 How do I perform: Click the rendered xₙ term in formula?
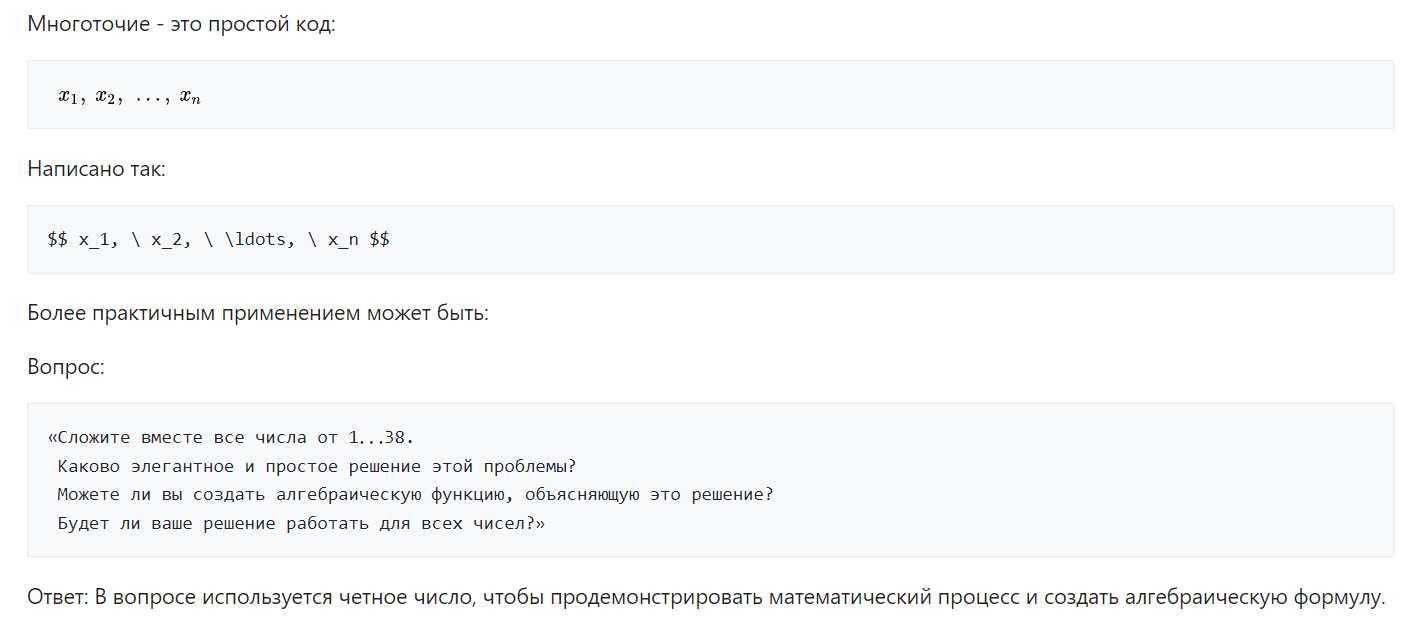pyautogui.click(x=189, y=96)
